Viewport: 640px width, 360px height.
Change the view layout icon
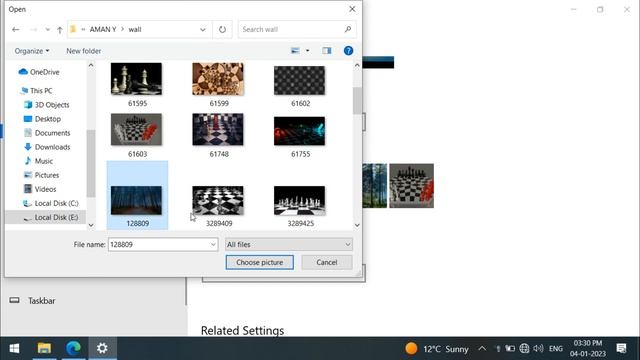[295, 51]
